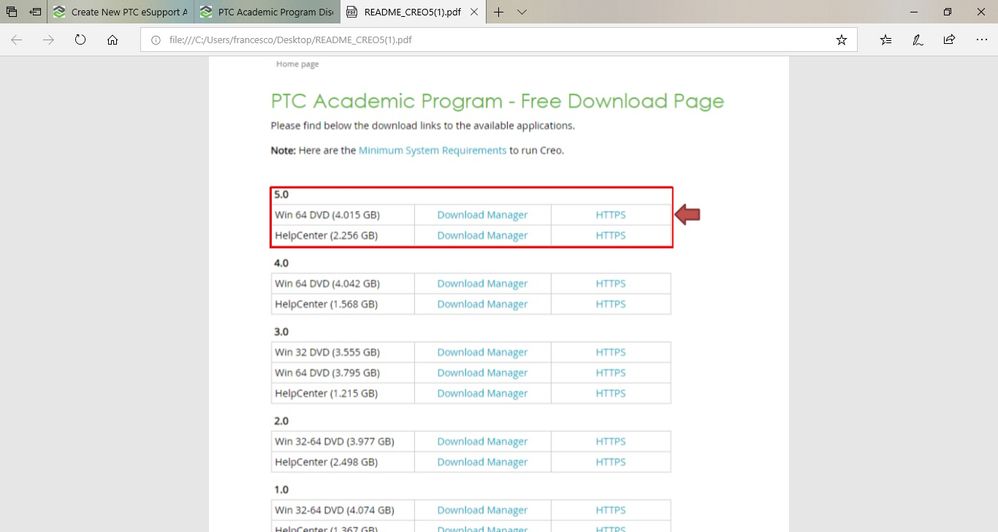The width and height of the screenshot is (998, 532).
Task: Click the 'Win 64 DVD (4.015 GB)' cell
Action: 342,215
